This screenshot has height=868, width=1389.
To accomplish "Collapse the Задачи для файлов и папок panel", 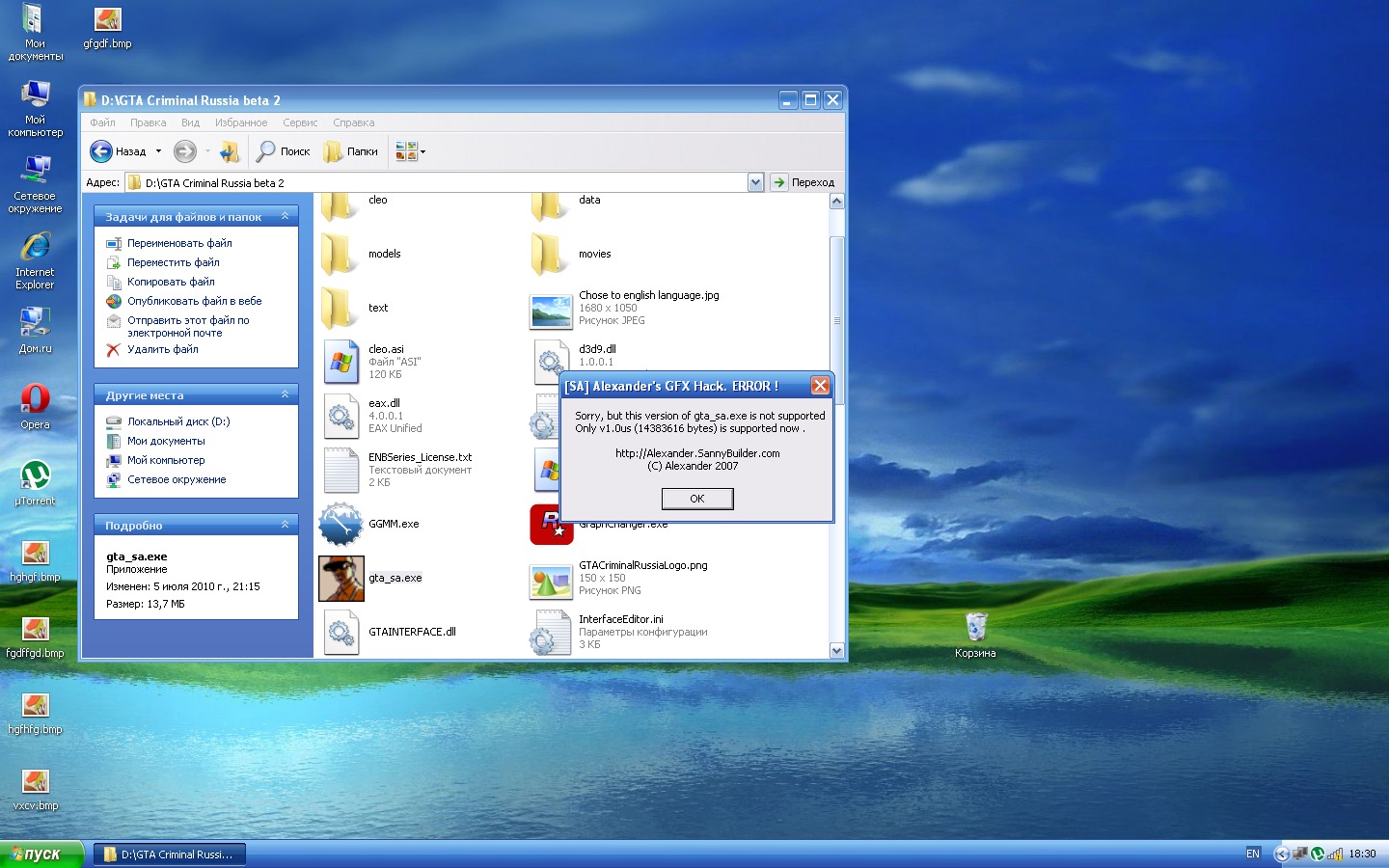I will click(x=285, y=216).
